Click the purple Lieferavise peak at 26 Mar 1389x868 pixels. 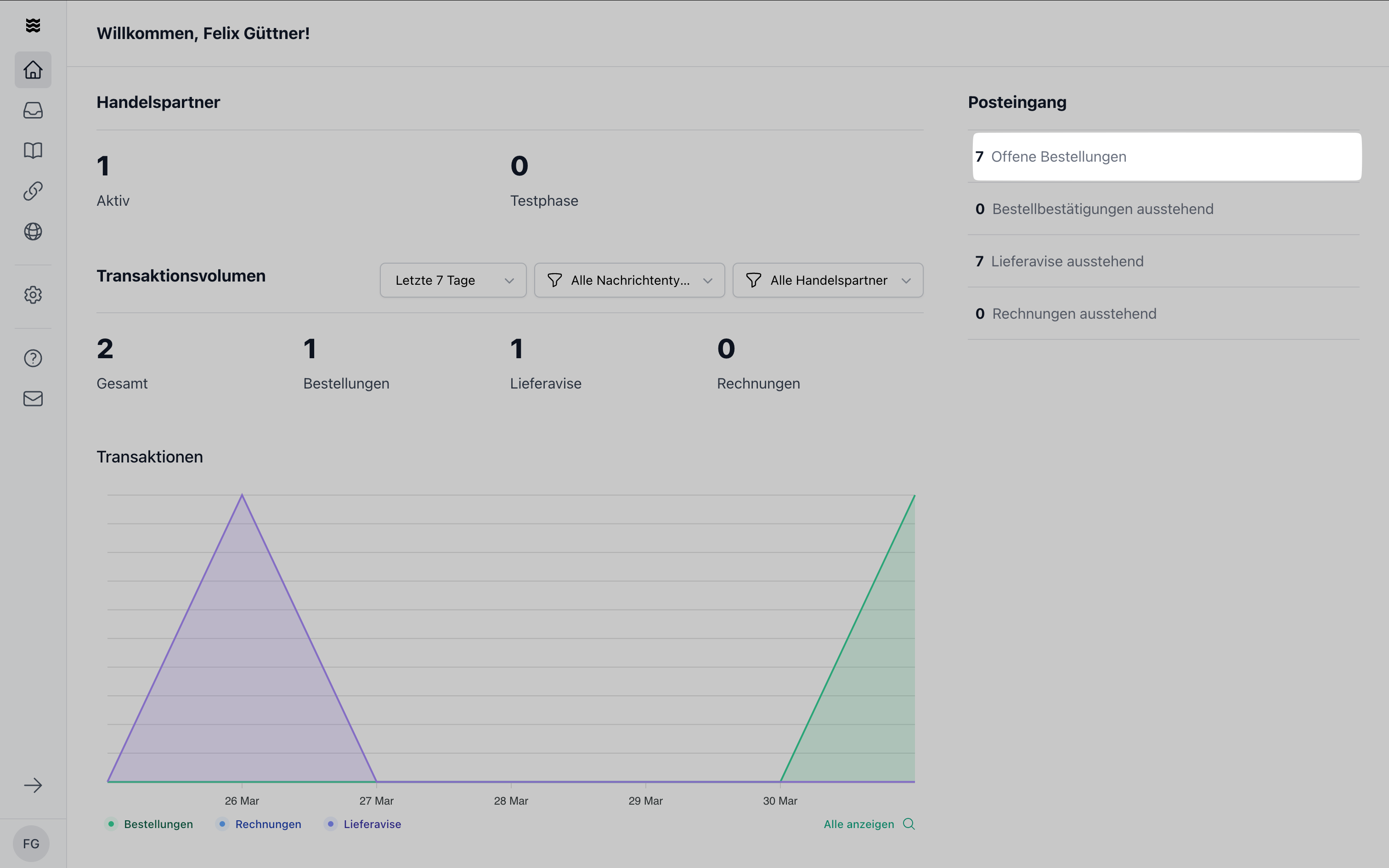tap(242, 496)
